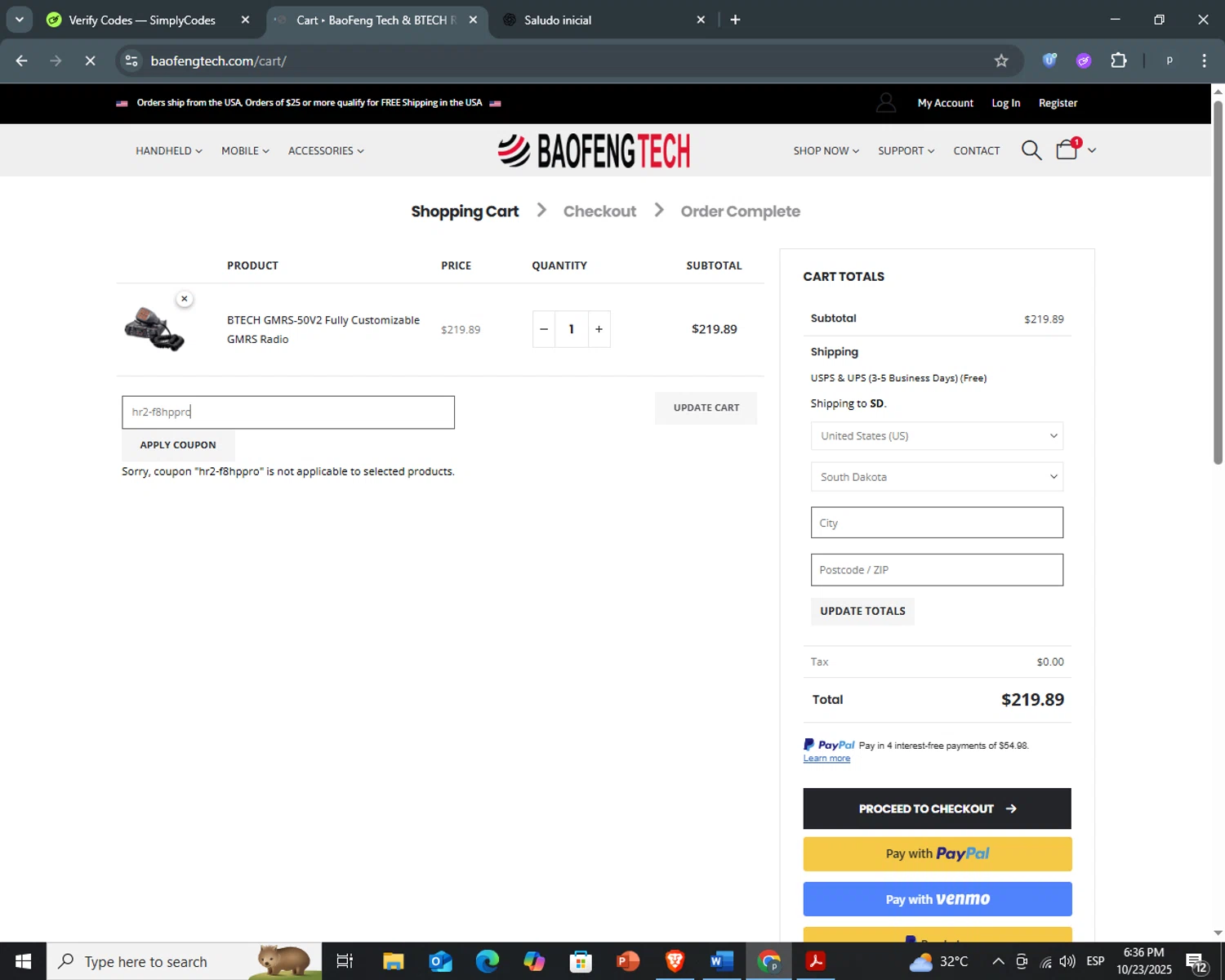Go back to the previous page

click(22, 60)
